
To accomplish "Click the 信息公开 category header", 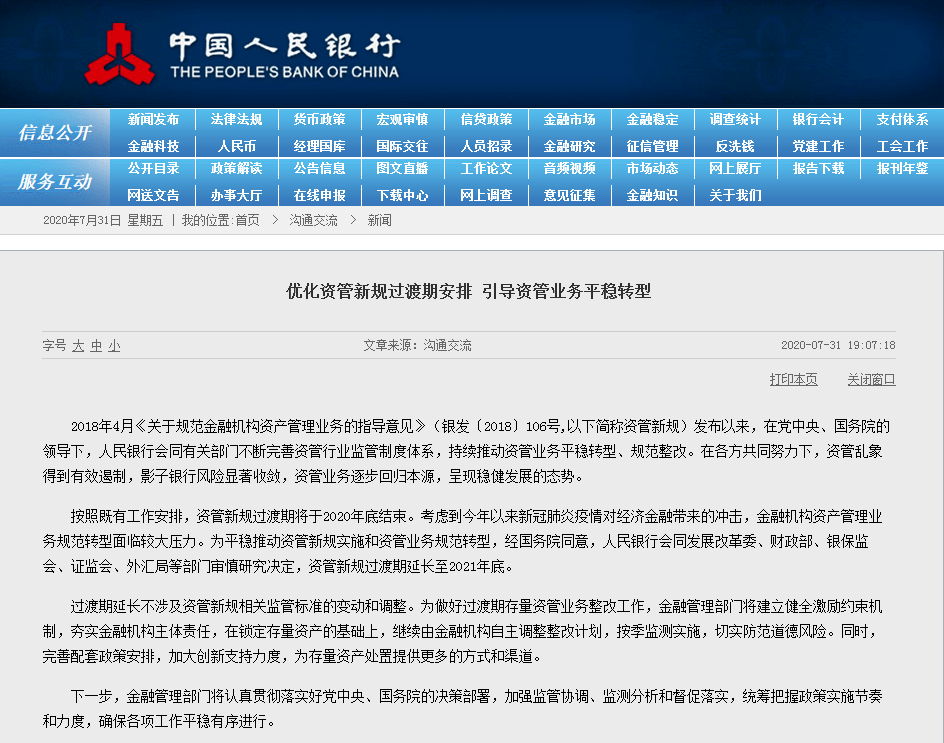I will click(55, 132).
